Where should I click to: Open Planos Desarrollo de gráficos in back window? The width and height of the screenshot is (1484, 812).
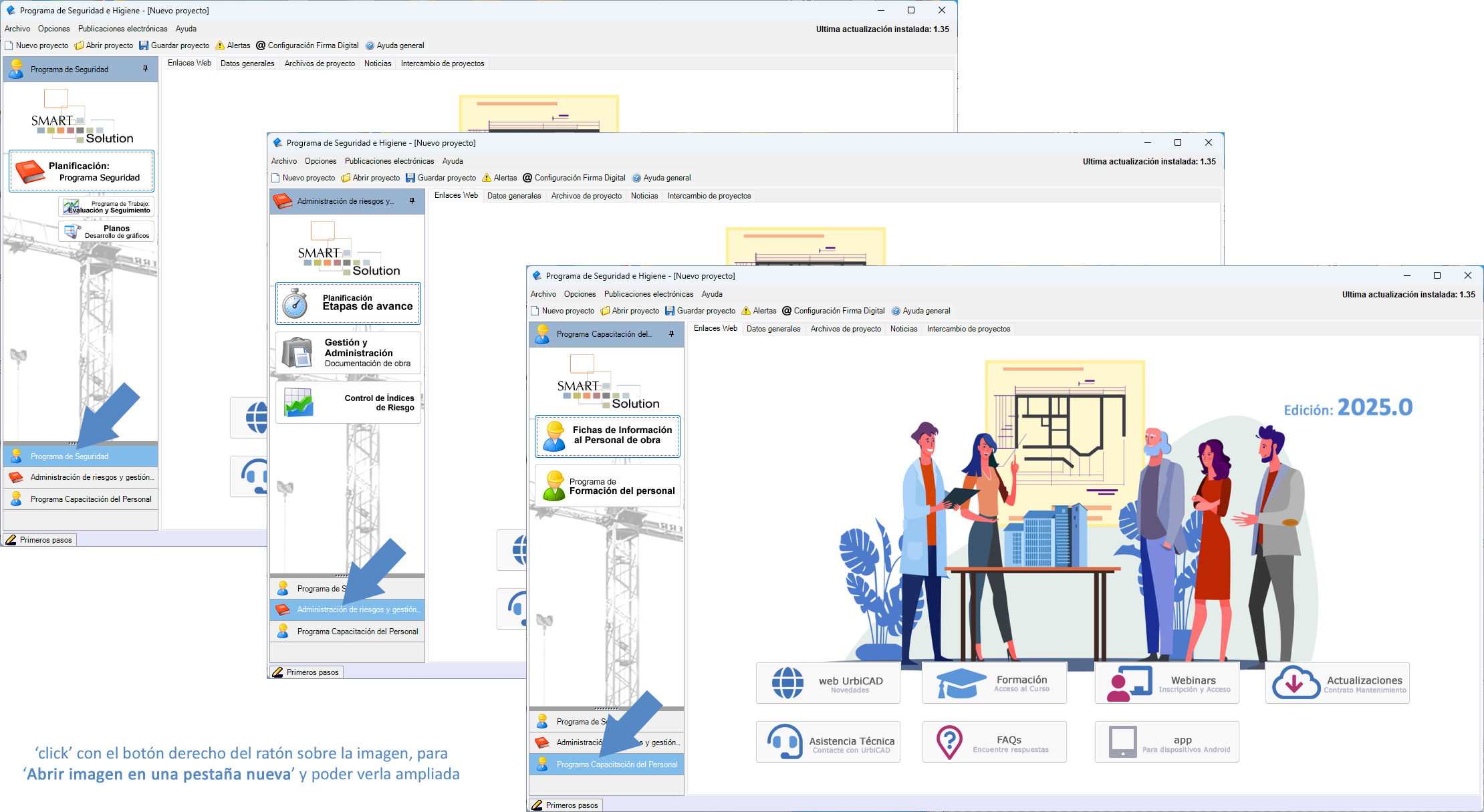pos(106,231)
